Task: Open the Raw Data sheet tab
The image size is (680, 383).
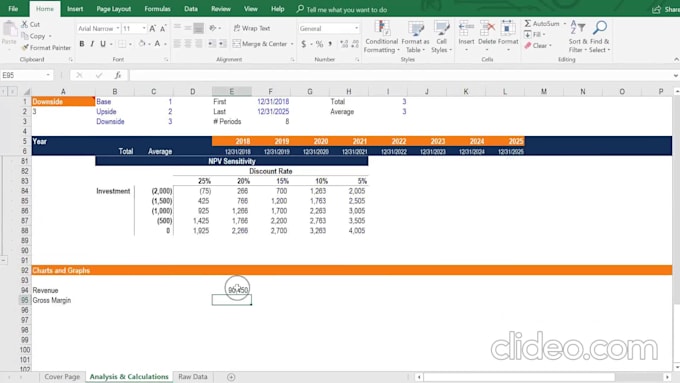Action: (x=193, y=377)
